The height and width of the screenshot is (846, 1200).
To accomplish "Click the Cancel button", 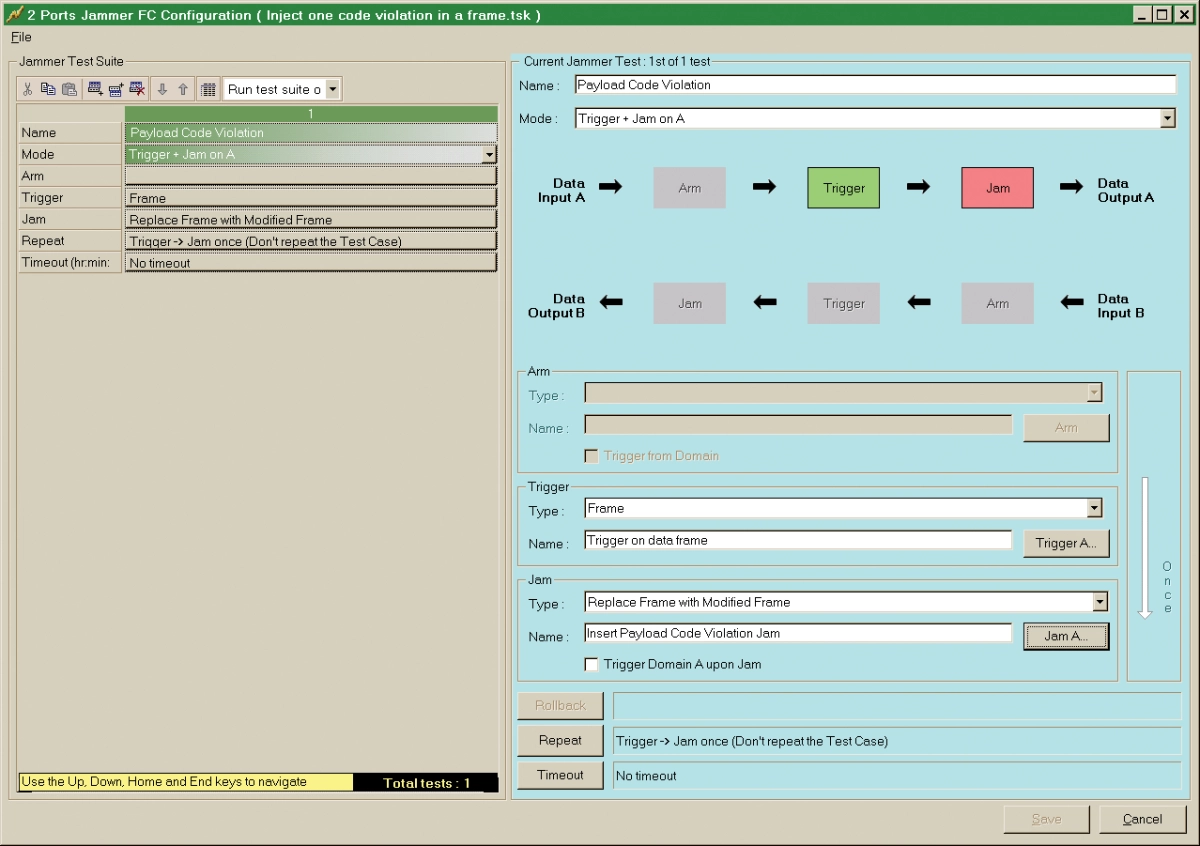I will tap(1142, 819).
